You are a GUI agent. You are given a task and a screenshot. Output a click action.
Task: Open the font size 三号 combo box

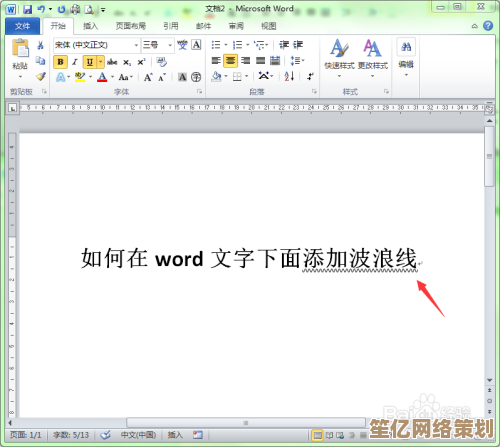point(157,45)
